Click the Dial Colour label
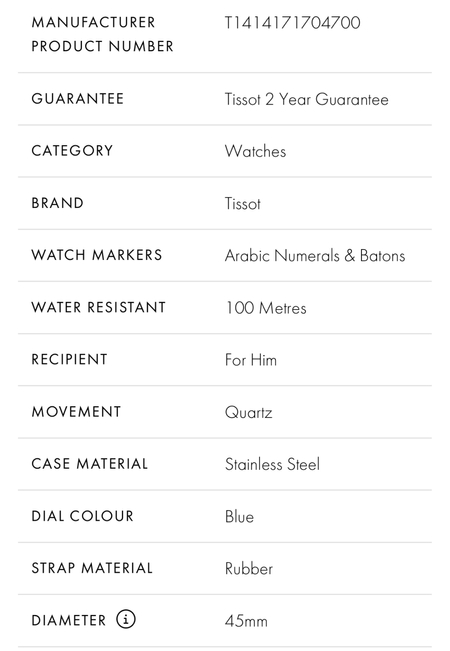Viewport: 450px width, 651px height. click(83, 516)
